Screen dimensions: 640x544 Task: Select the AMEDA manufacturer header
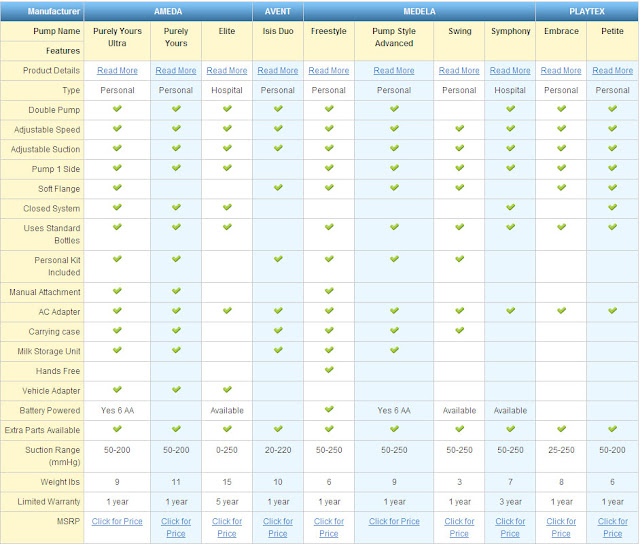[168, 11]
